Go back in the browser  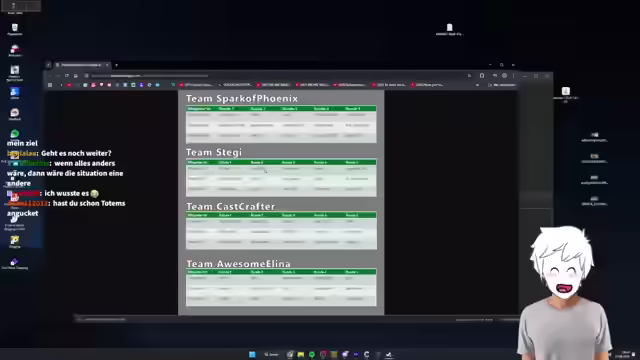50,76
